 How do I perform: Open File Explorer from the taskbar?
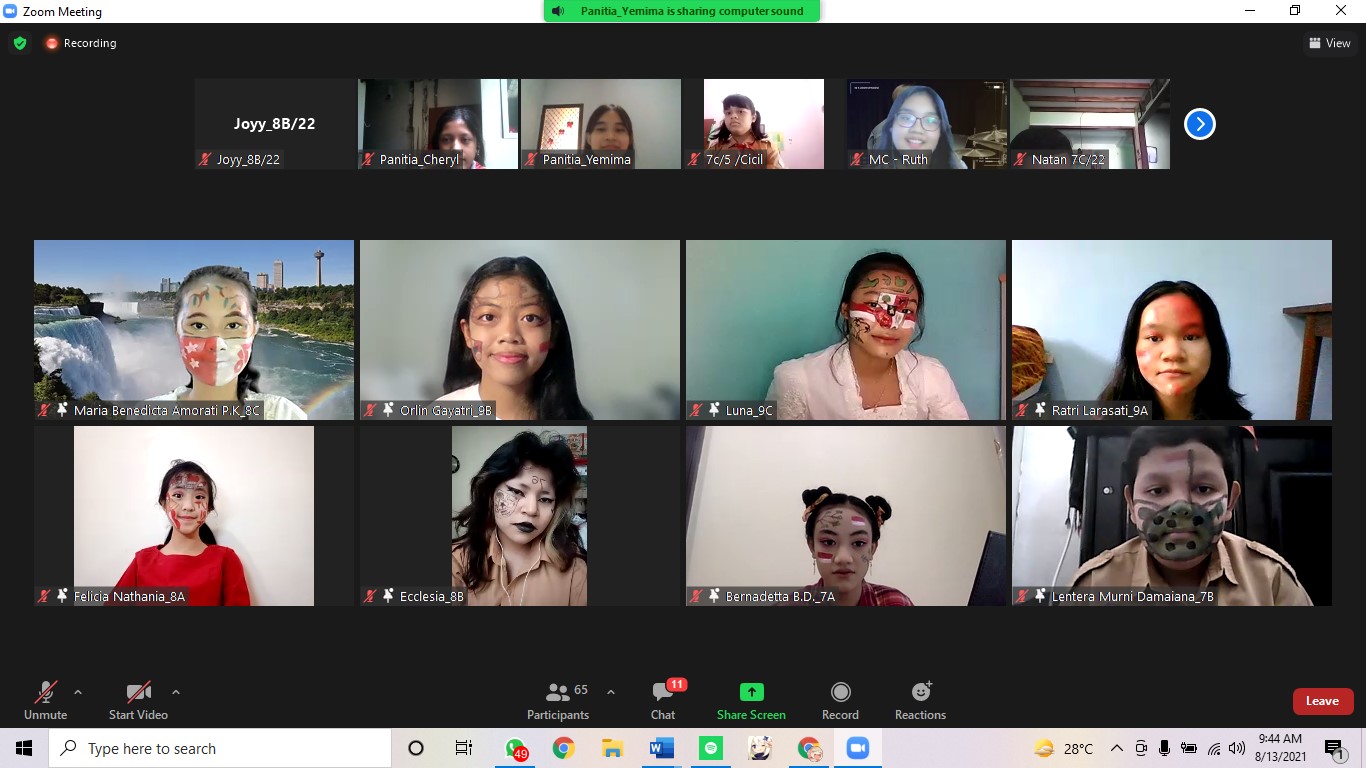(x=613, y=748)
